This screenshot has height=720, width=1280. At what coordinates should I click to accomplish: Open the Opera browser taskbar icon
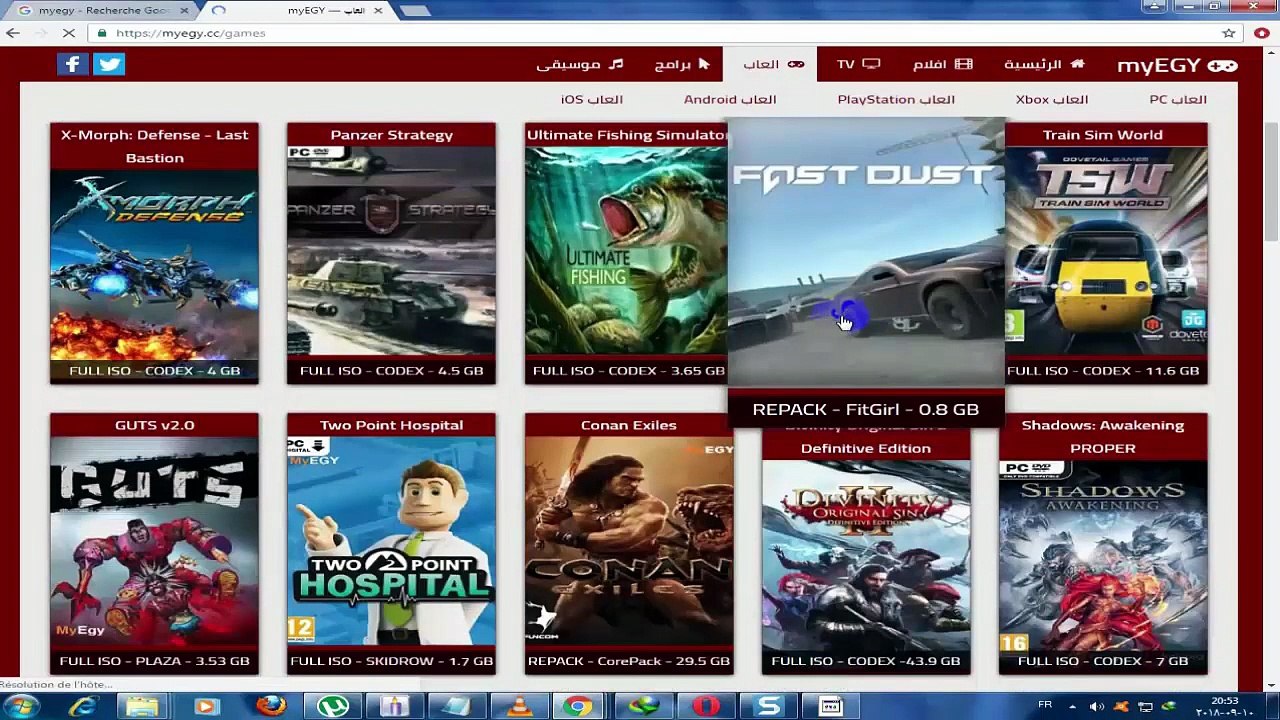pos(706,706)
